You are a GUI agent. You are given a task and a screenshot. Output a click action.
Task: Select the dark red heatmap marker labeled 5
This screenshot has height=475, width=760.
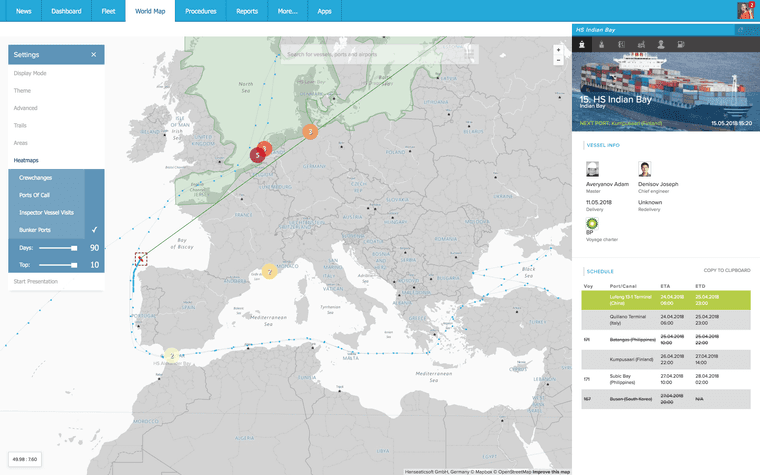(x=257, y=155)
